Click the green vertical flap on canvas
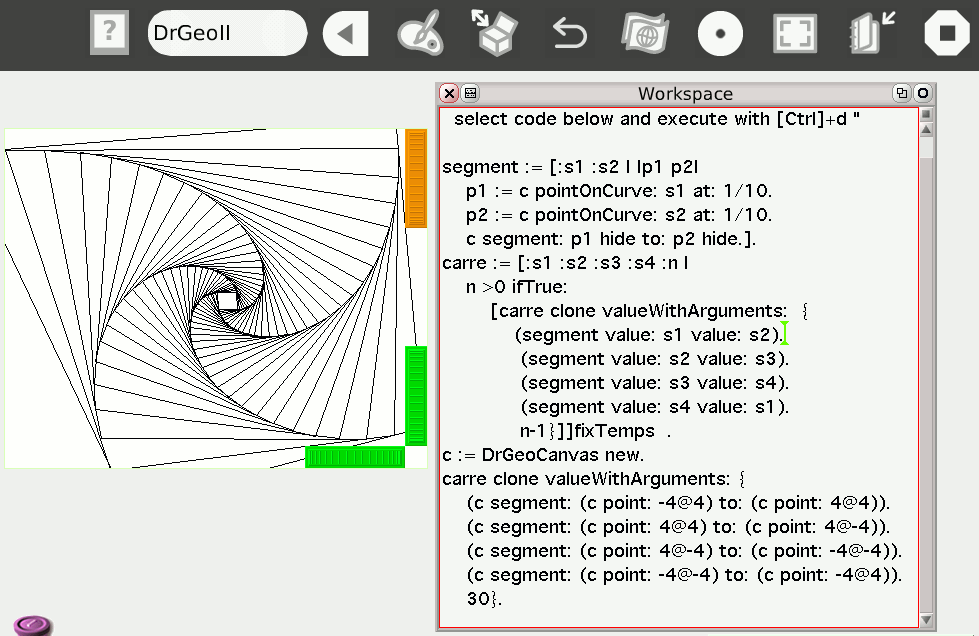The image size is (979, 636). (x=416, y=395)
